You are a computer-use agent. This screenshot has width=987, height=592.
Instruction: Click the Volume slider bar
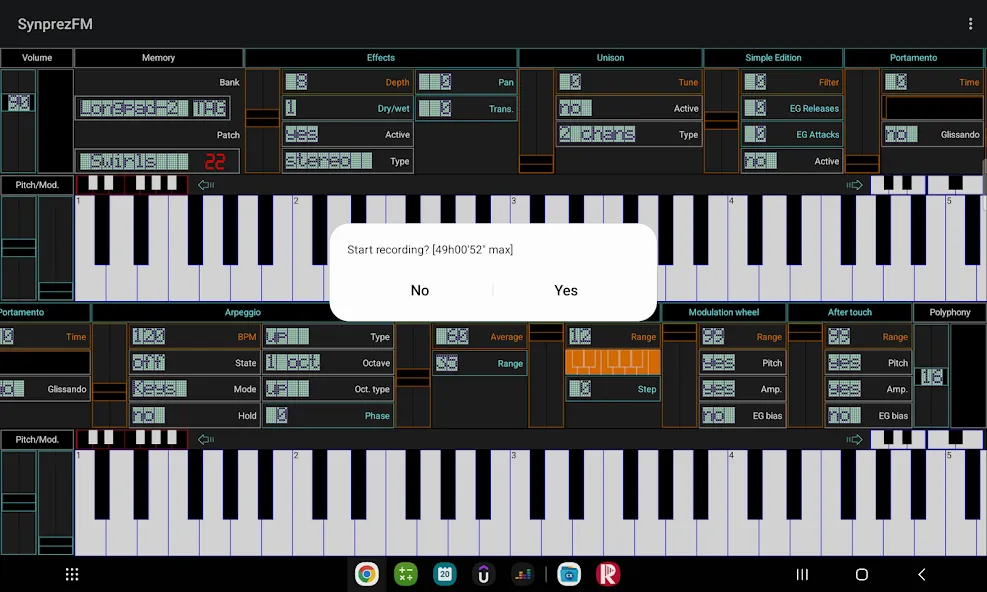tap(18, 121)
